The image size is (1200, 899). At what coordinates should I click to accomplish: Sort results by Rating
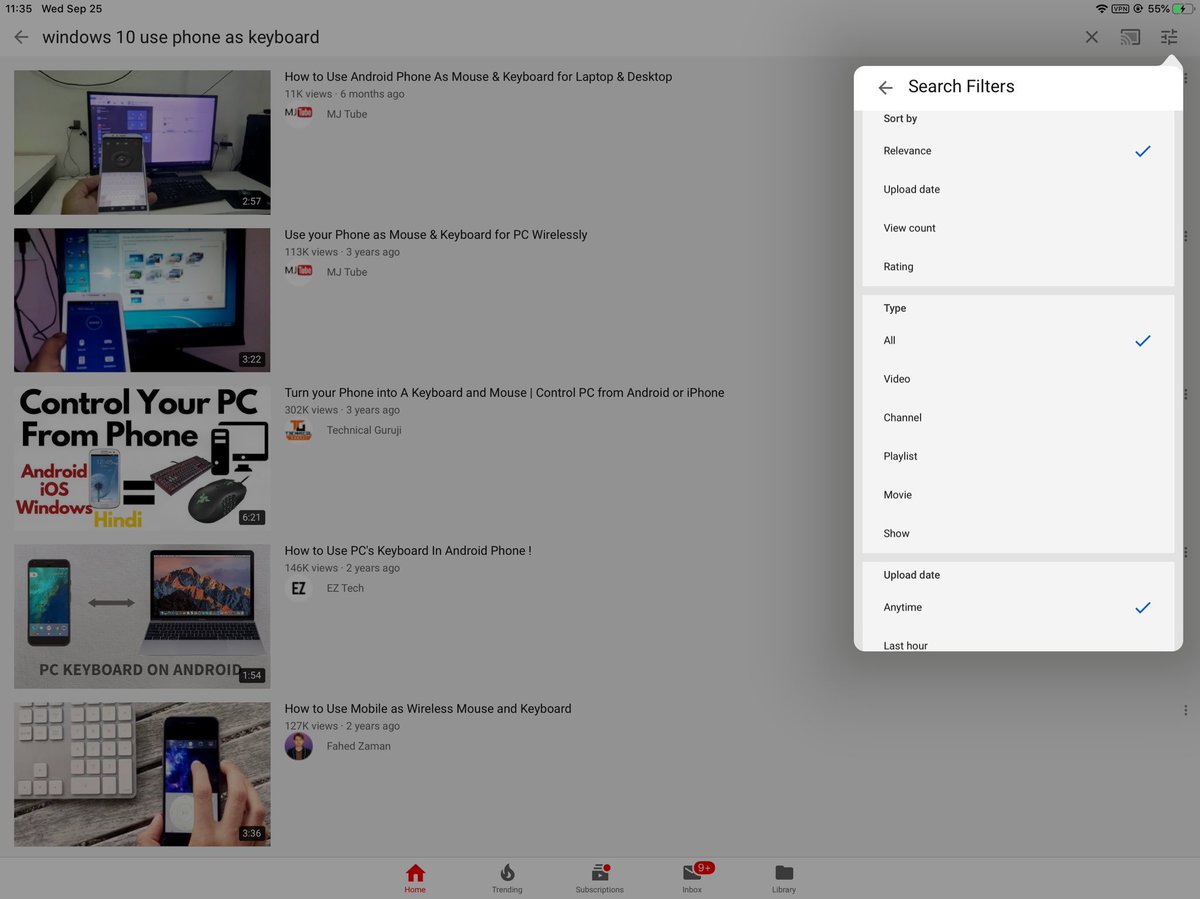(1018, 267)
